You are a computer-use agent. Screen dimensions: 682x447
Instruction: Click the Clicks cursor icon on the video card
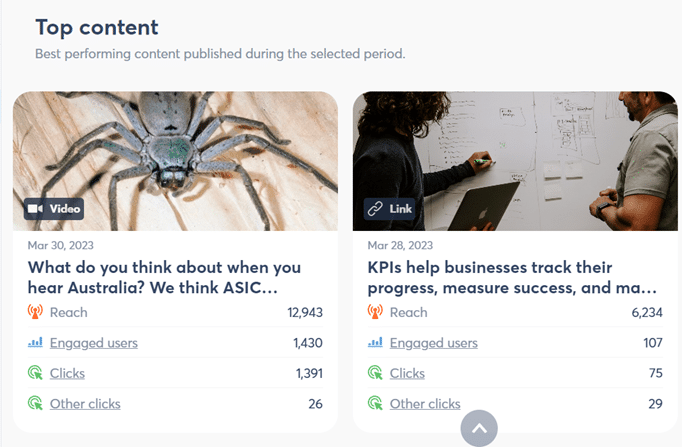[x=36, y=373]
